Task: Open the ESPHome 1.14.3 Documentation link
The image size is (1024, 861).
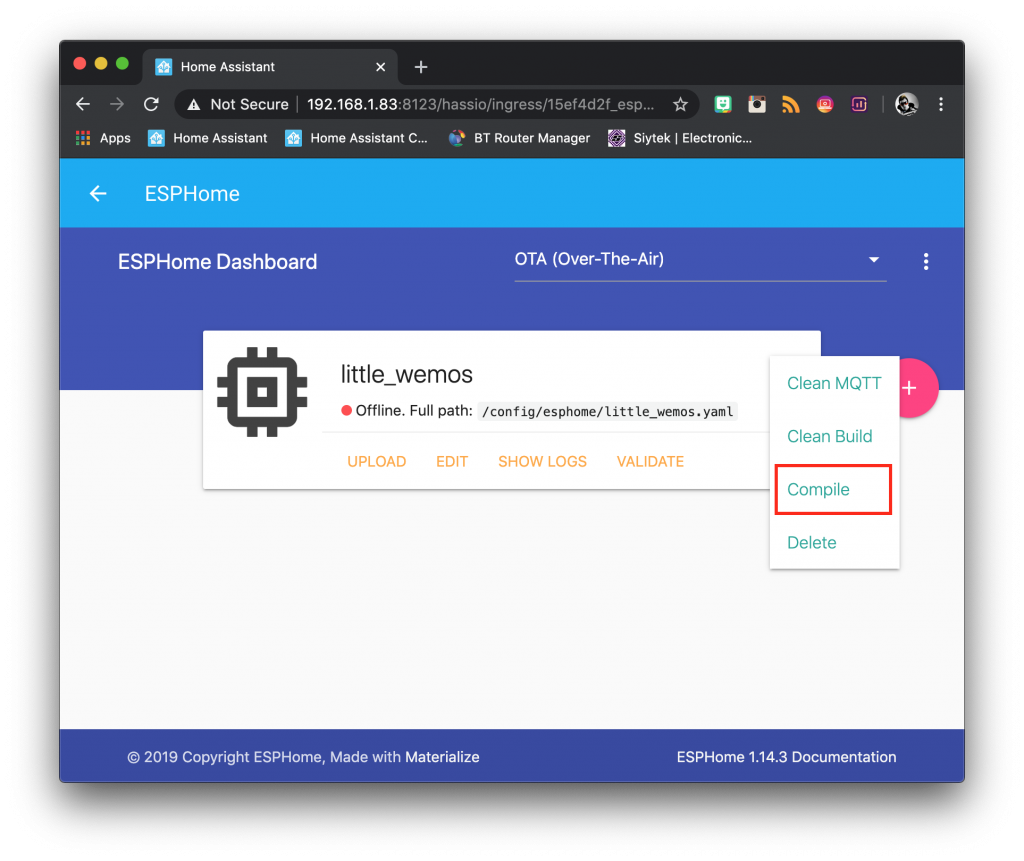Action: [786, 756]
